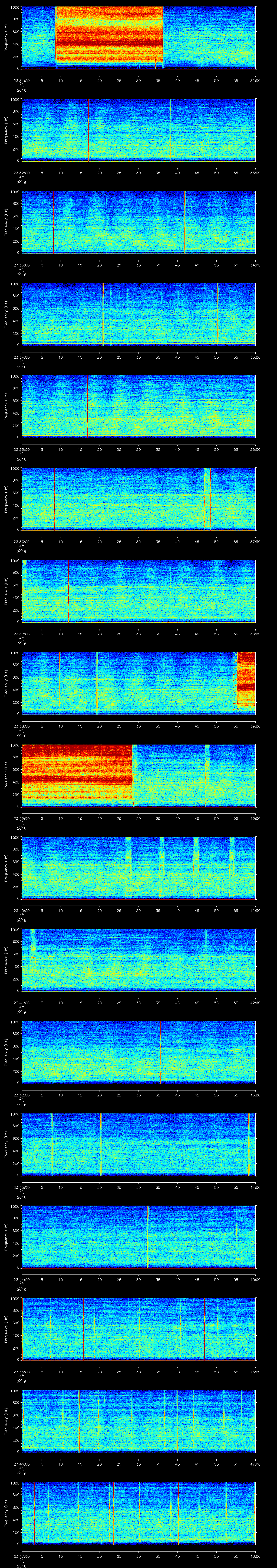277x1568 pixels.
Task: Open the spectrogram panel starting at 23:46:00
Action: point(138,1421)
